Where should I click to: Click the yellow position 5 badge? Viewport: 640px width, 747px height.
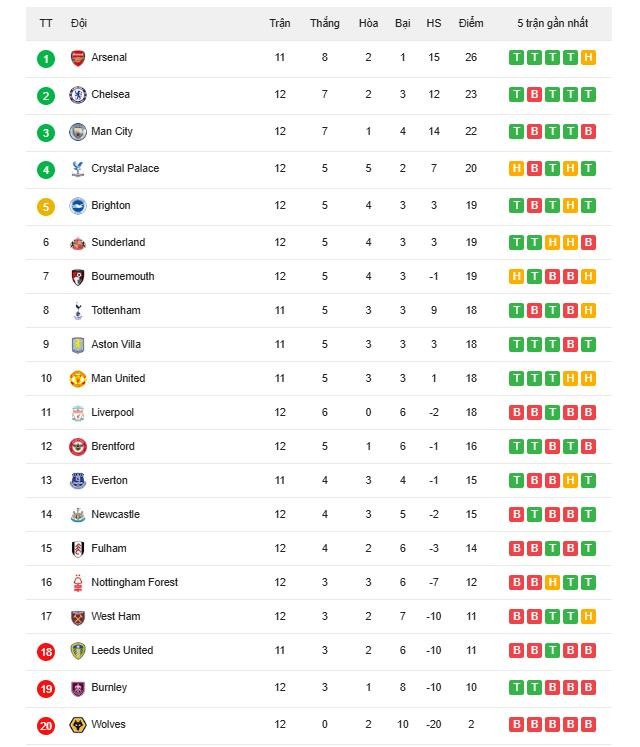point(46,207)
